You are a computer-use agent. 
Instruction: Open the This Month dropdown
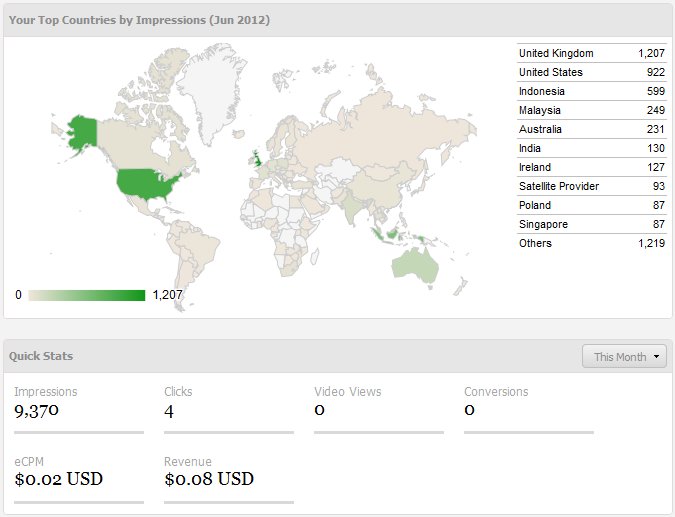[624, 356]
